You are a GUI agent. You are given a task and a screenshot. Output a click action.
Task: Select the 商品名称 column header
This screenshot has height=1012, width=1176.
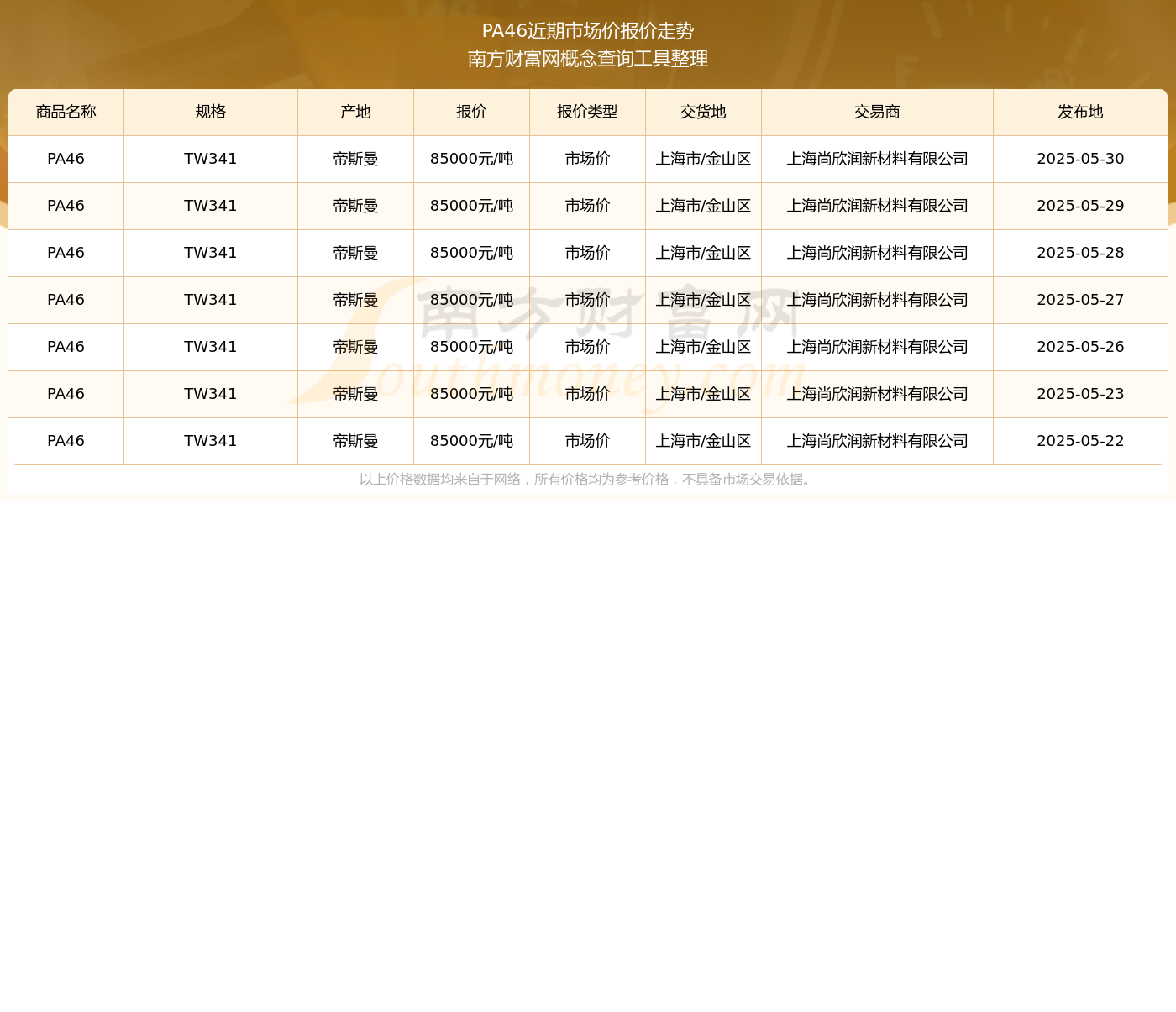click(66, 112)
